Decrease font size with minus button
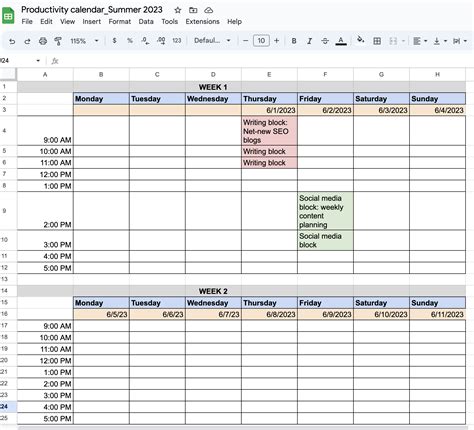The width and height of the screenshot is (474, 430). tap(246, 41)
